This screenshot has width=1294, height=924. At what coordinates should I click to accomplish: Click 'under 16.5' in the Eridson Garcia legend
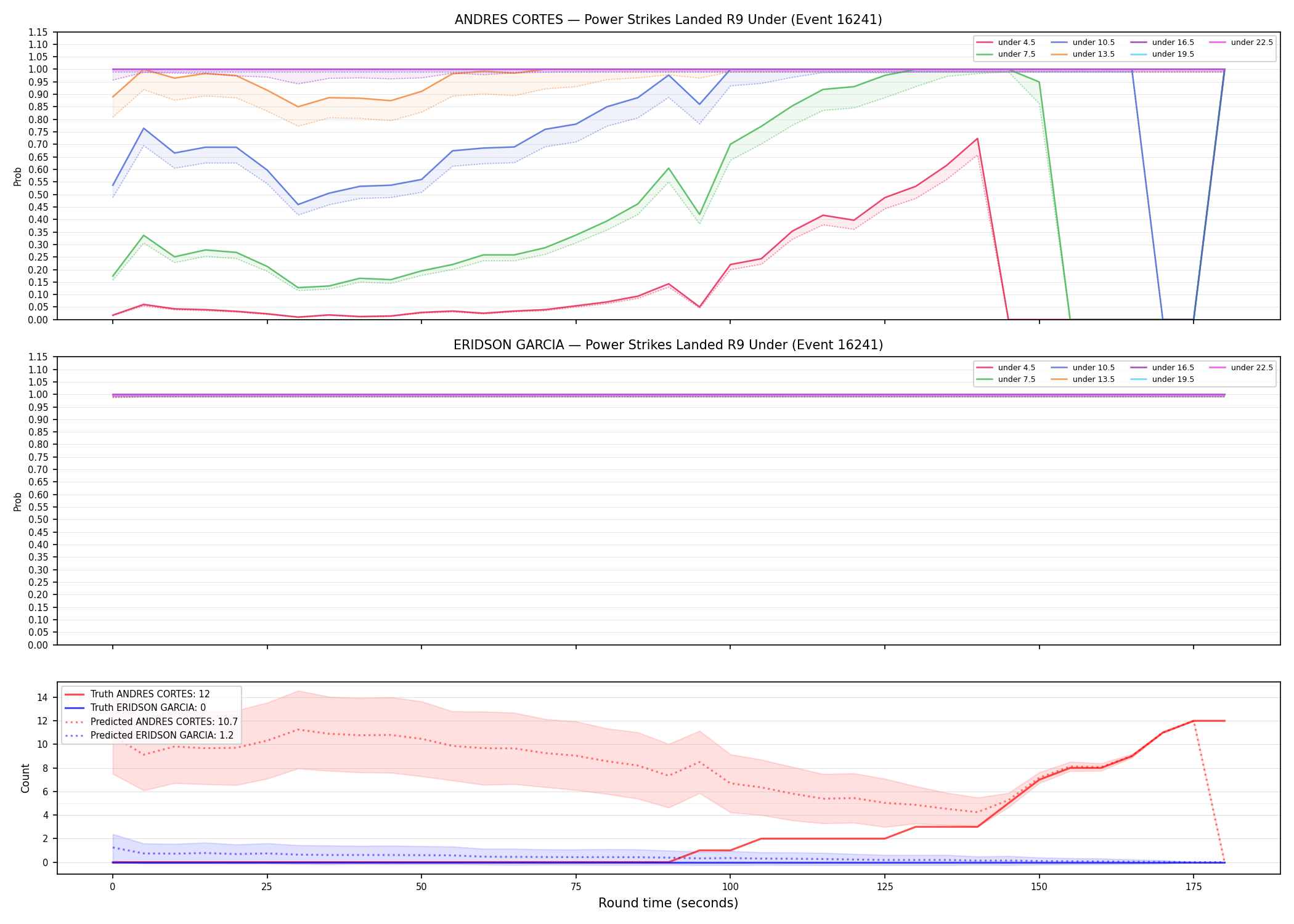point(1162,368)
